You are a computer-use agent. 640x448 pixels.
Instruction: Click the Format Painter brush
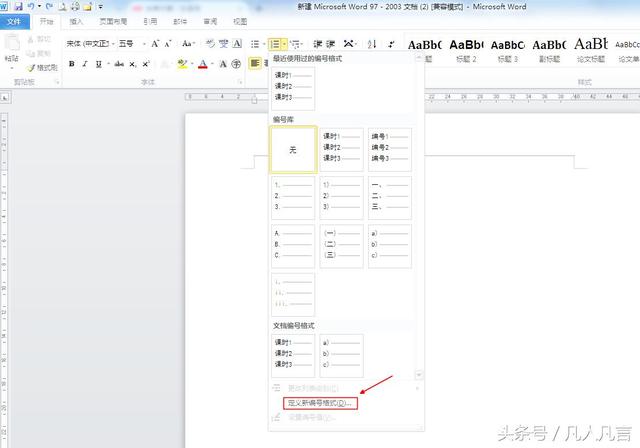pyautogui.click(x=31, y=68)
